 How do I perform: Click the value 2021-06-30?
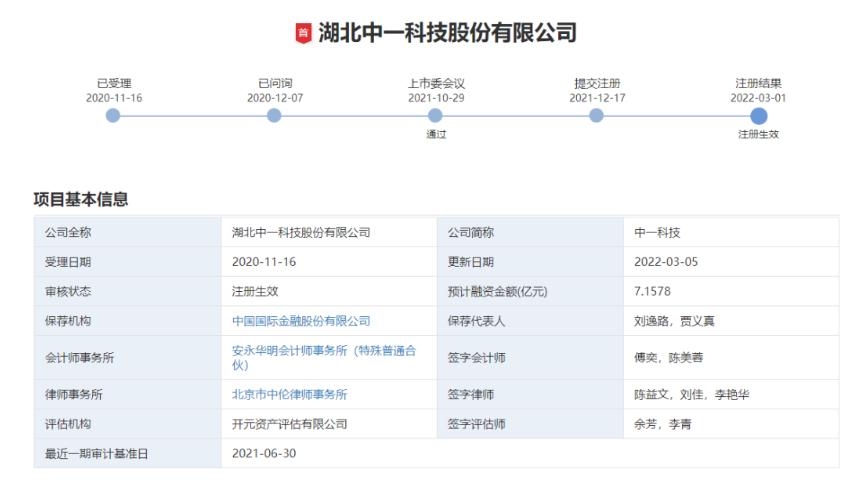[264, 453]
